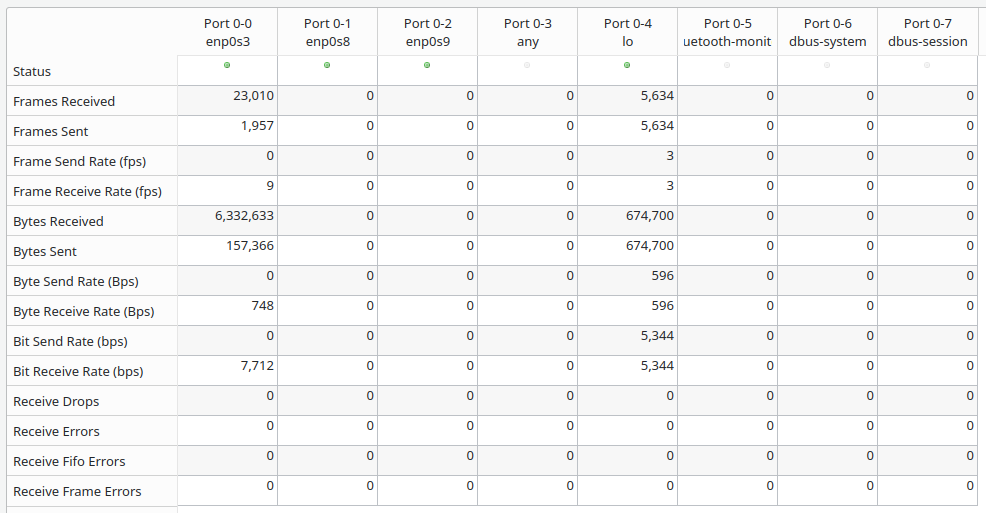Screen dimensions: 986x513
Task: Click the dbus-system port status indicator
Action: coord(827,65)
